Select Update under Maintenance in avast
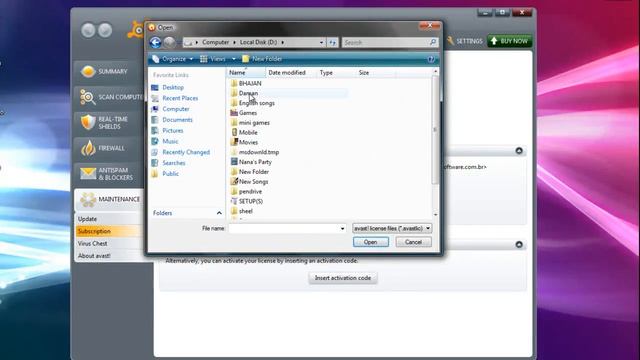This screenshot has width=640, height=360. coord(109,219)
